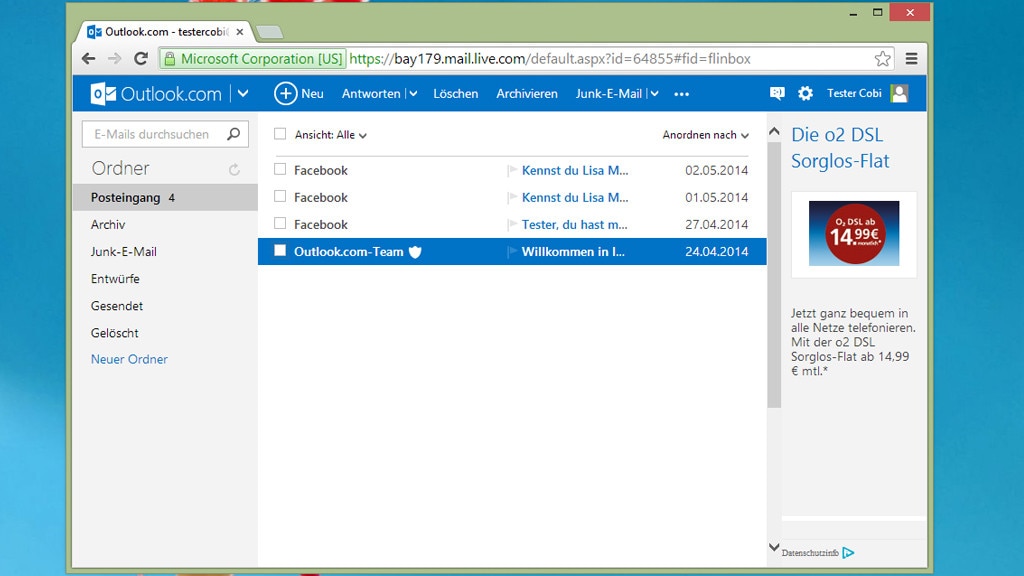The height and width of the screenshot is (576, 1024).
Task: Open the messaging chat icon
Action: (777, 93)
